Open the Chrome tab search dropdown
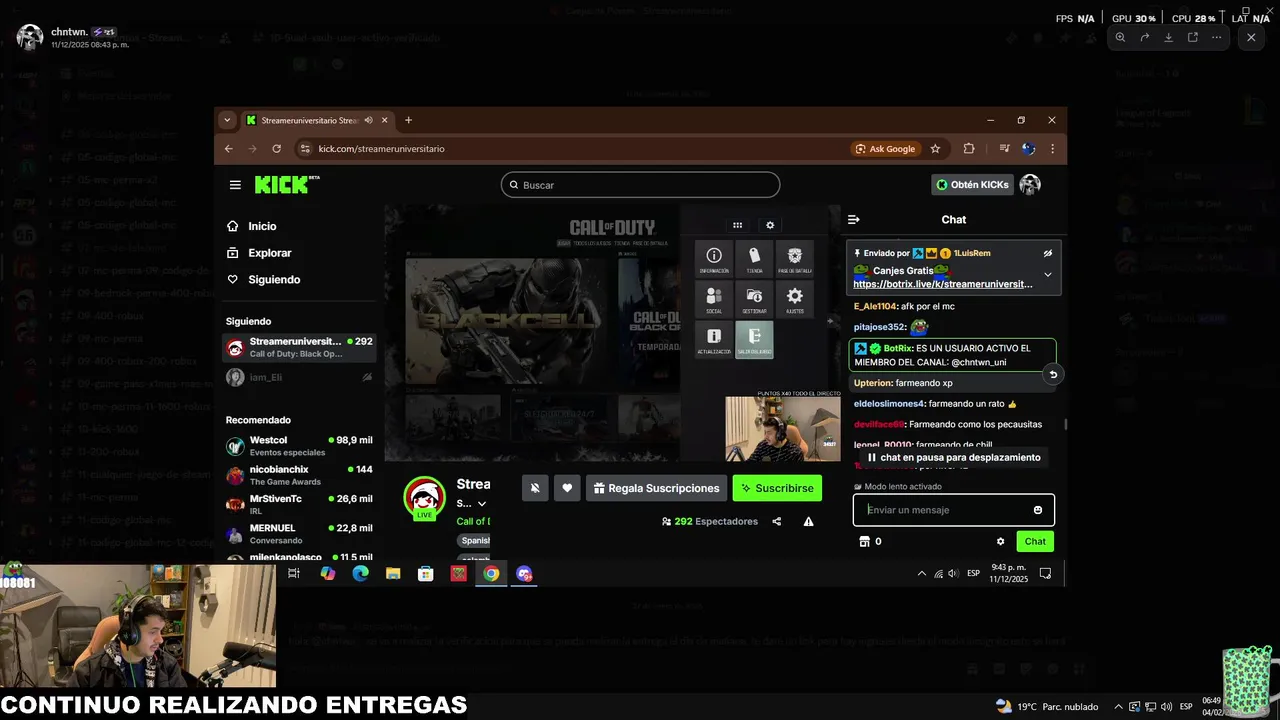Image resolution: width=1280 pixels, height=720 pixels. 227,120
